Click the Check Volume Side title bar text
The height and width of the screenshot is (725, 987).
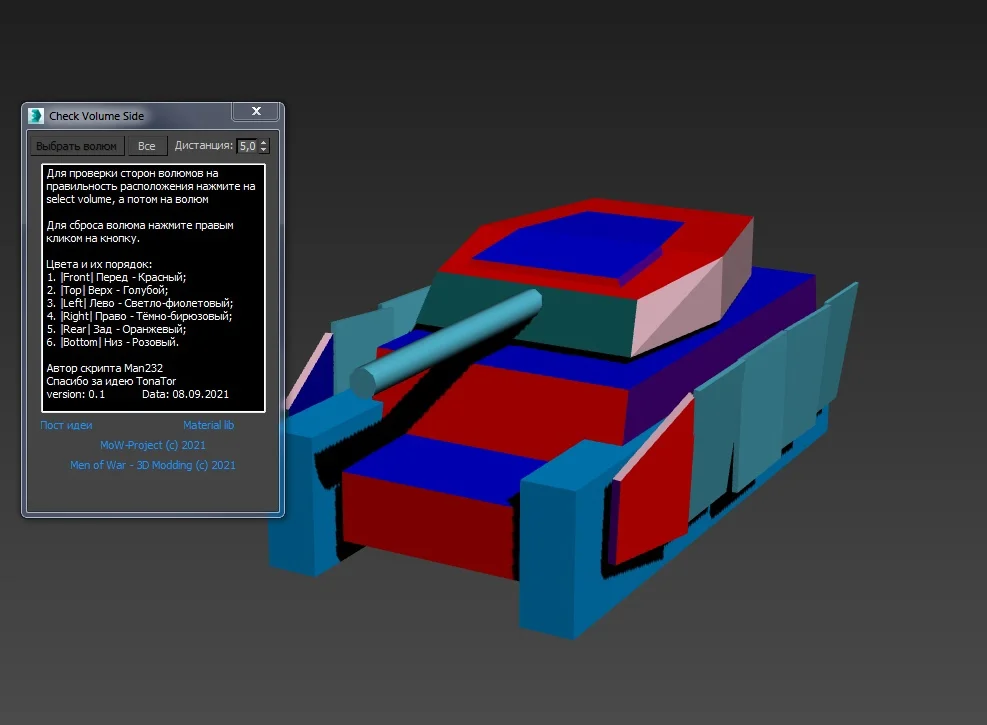(96, 116)
